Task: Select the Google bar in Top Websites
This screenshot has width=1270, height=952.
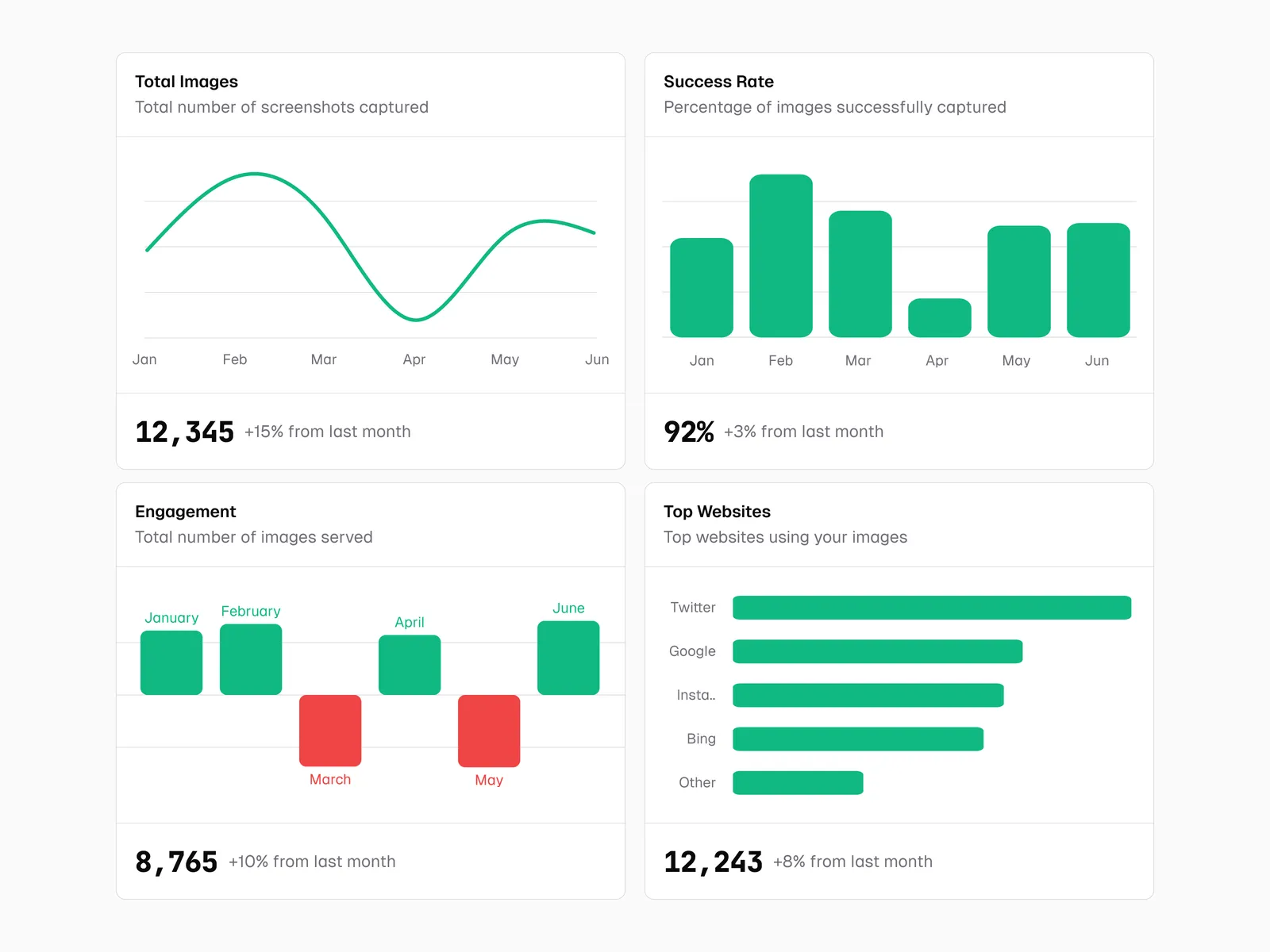Action: pyautogui.click(x=877, y=651)
